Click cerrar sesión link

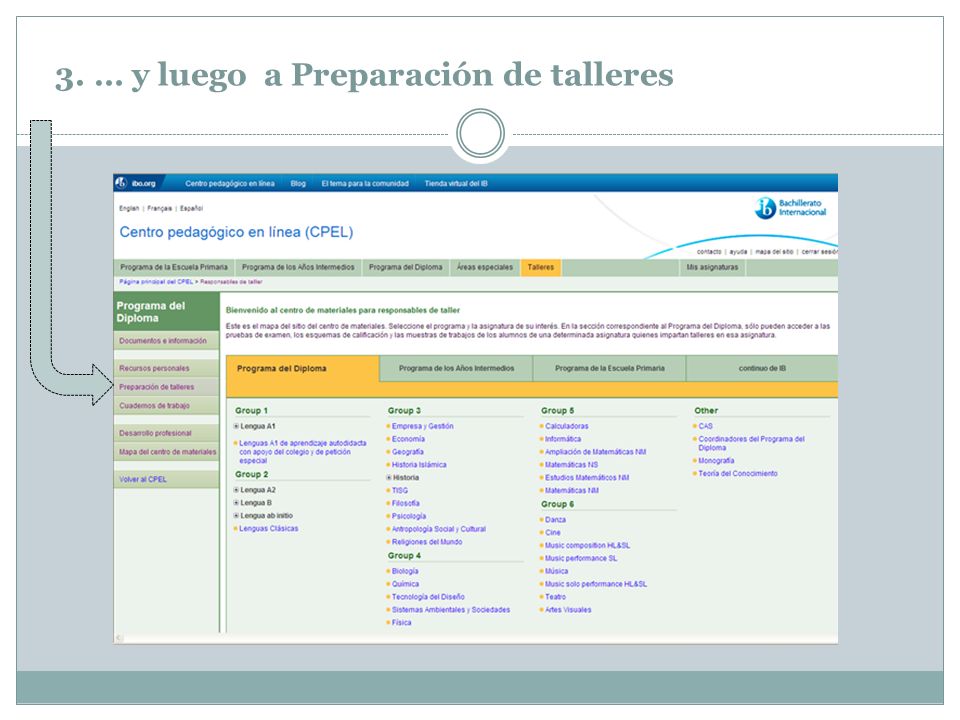pos(820,252)
